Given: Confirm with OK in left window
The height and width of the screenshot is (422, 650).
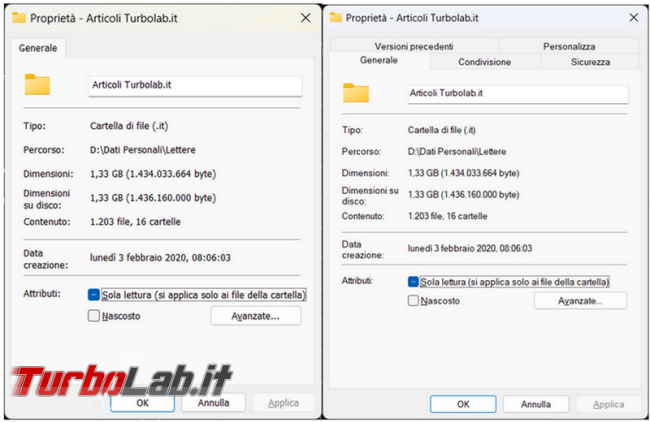Looking at the screenshot, I should 142,403.
